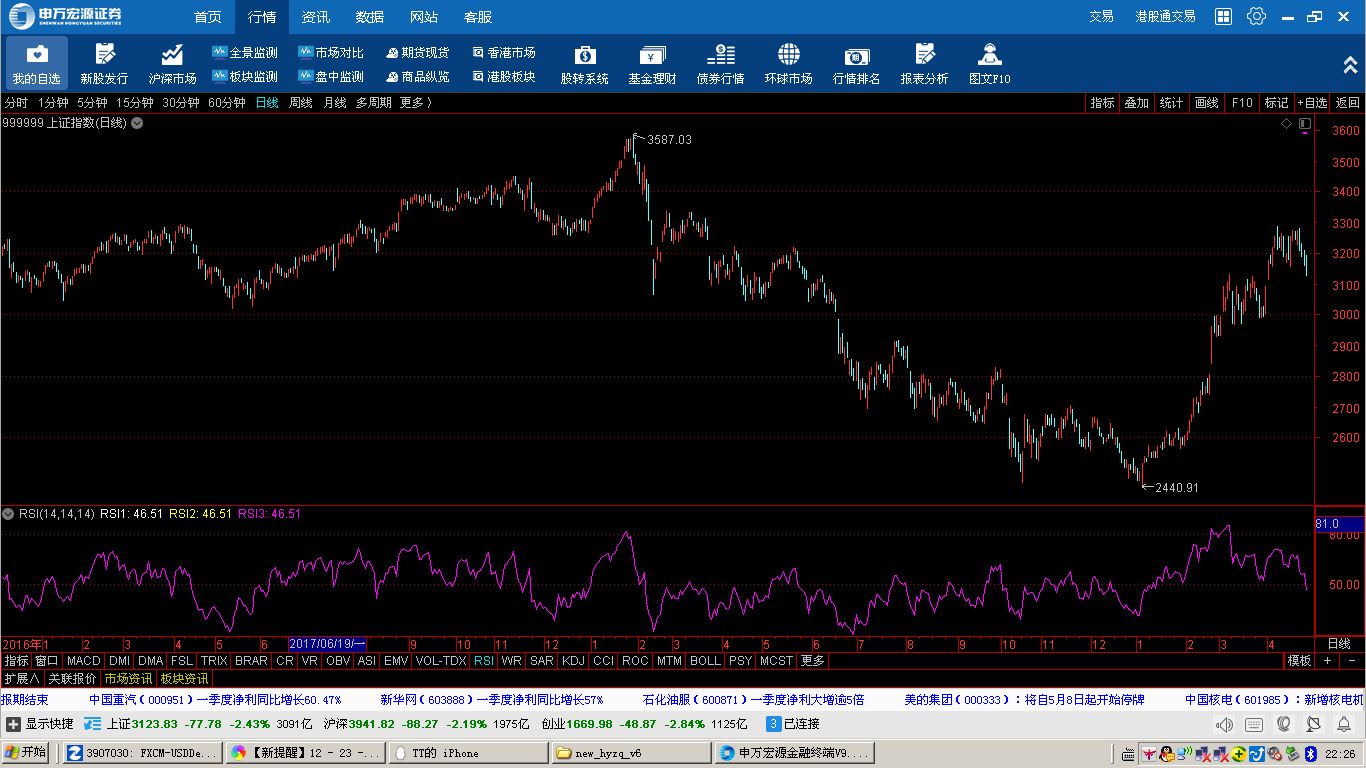
Task: Click the 港股通交易 link
Action: point(1165,16)
